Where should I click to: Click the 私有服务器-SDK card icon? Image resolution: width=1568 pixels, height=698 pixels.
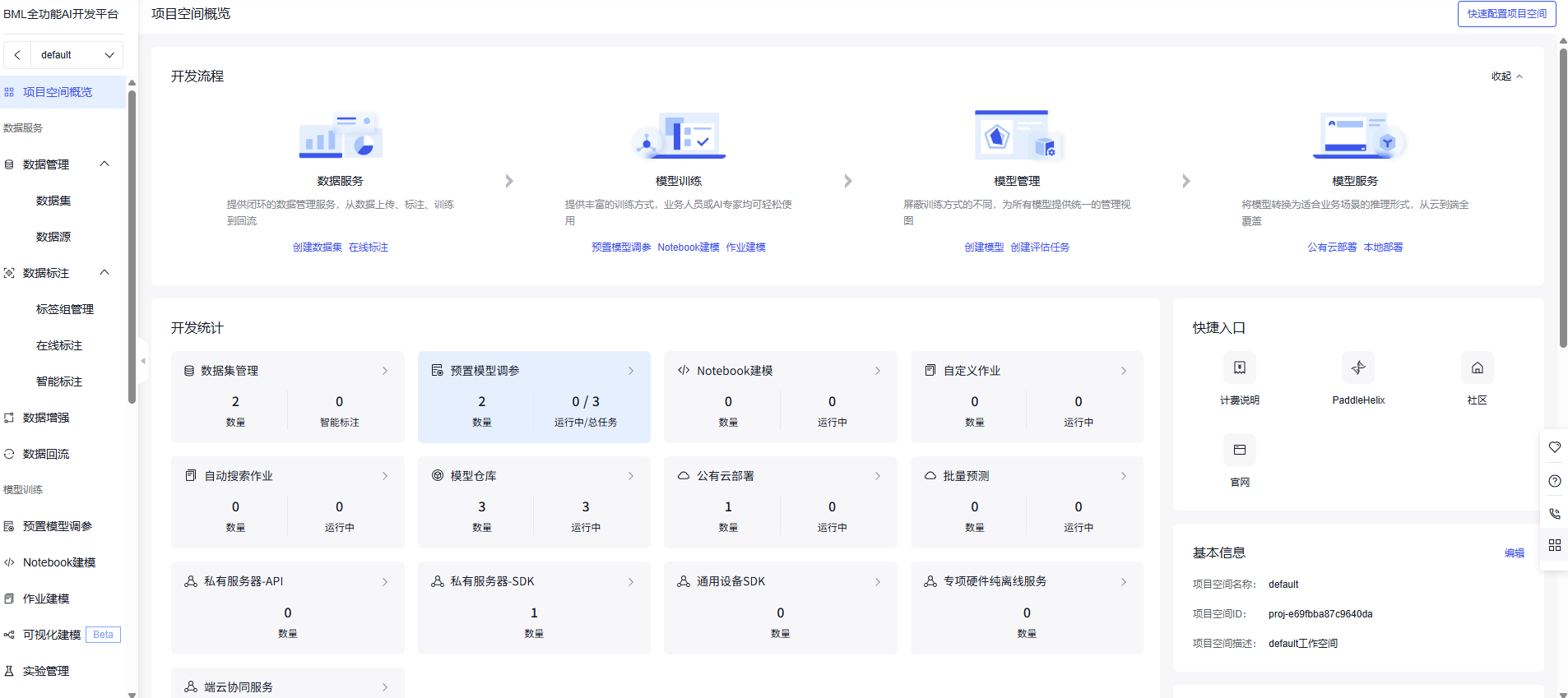pyautogui.click(x=438, y=581)
